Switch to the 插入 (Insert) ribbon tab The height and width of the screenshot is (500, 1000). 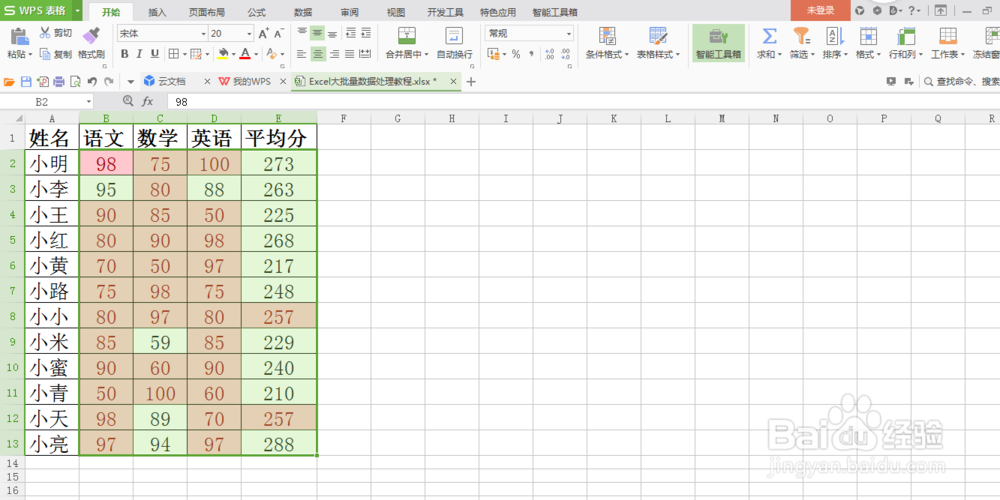157,12
